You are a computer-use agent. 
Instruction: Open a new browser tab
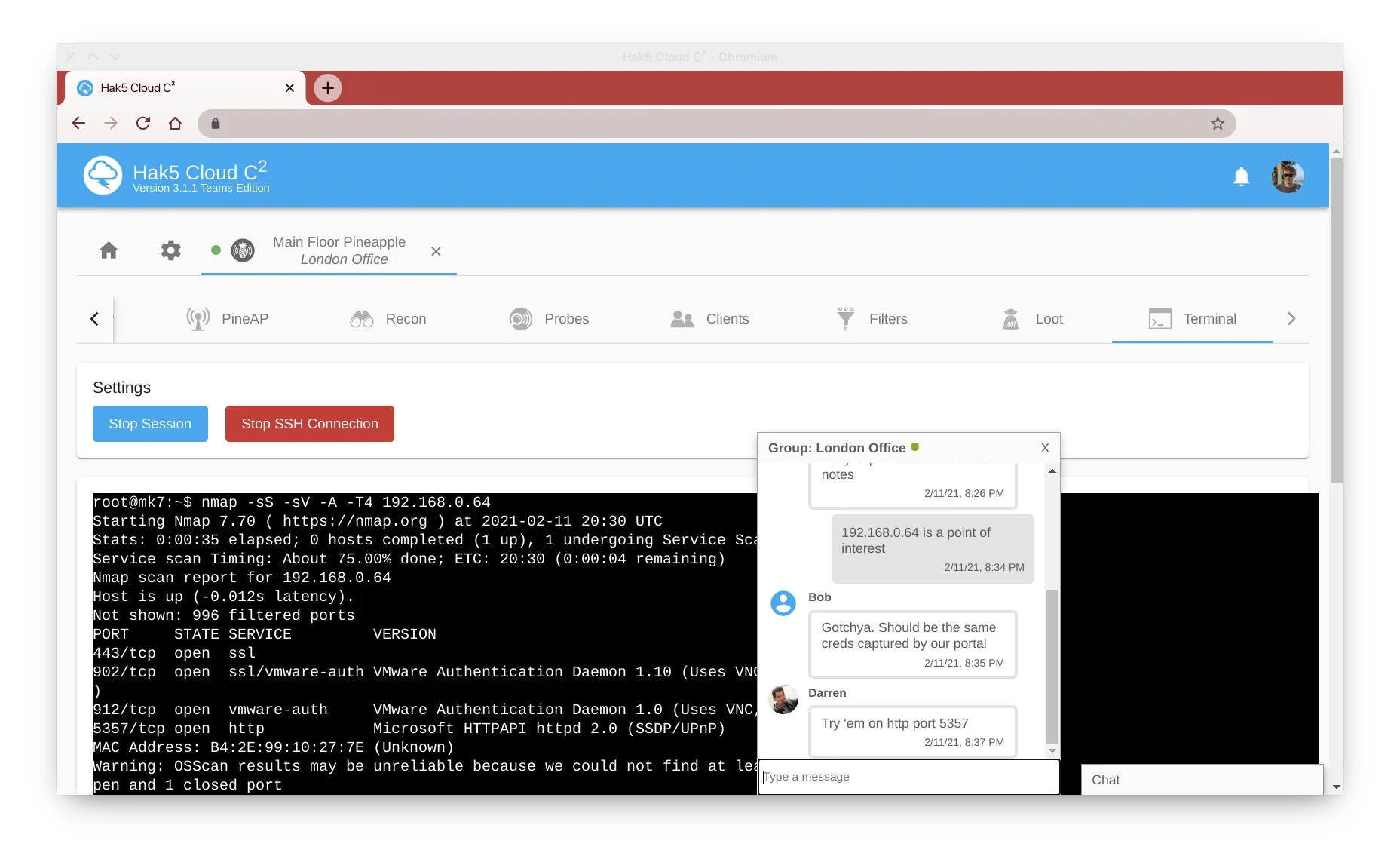(x=328, y=88)
